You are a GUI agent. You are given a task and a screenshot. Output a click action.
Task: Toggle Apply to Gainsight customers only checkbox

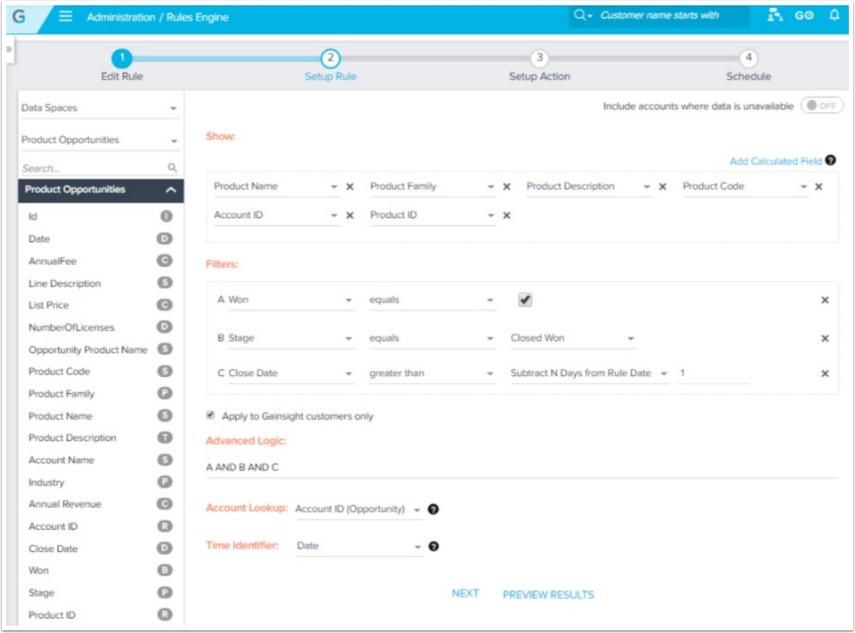210,415
